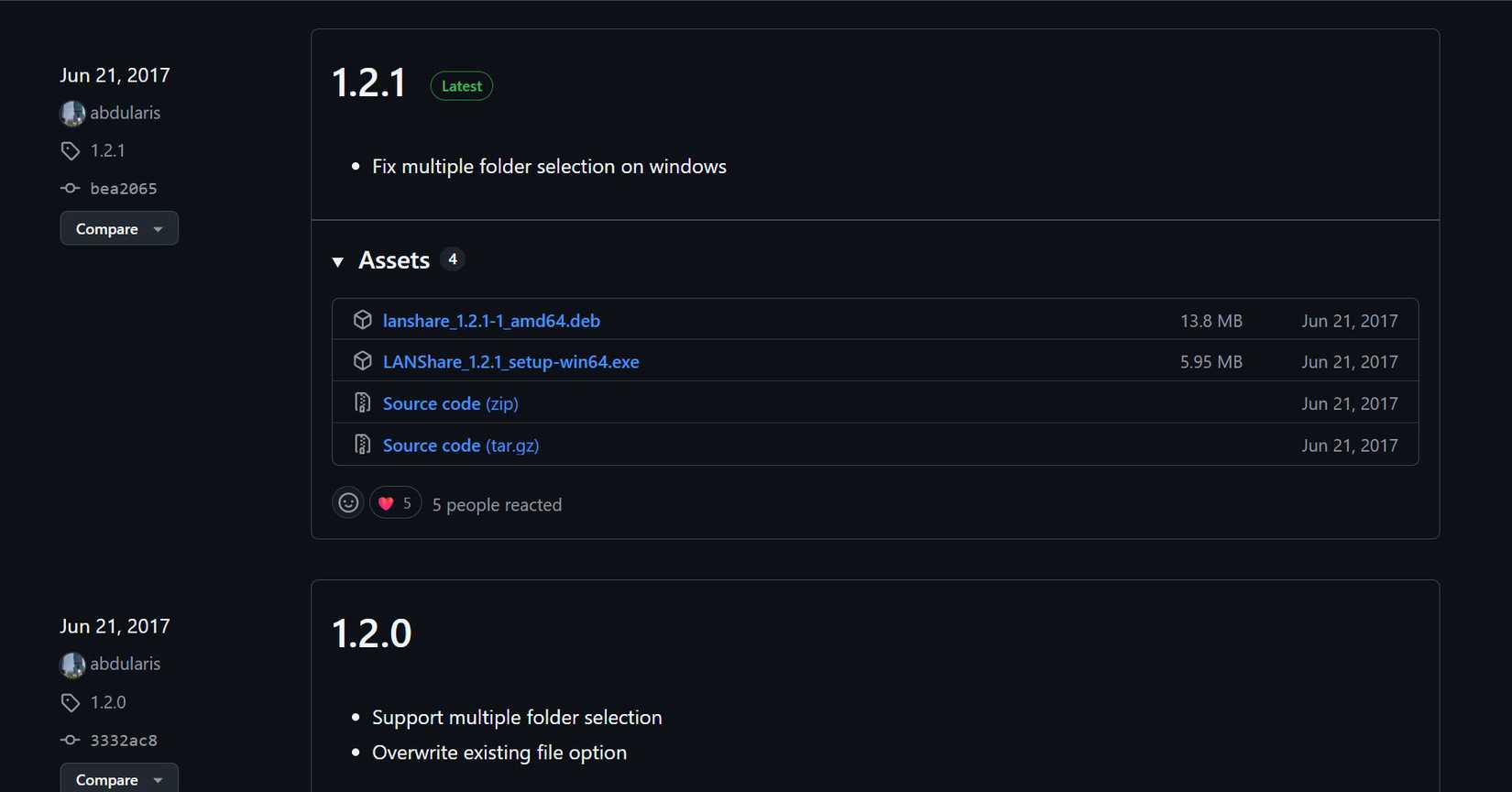Click the package icon next to LANShare_1.2.1_setup-win64.exe
The width and height of the screenshot is (1512, 792).
pos(363,360)
